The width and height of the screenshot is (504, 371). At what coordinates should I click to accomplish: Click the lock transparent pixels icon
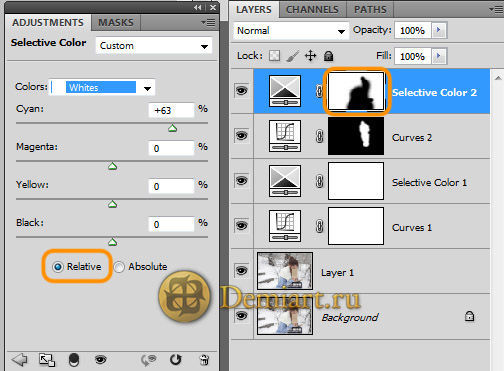point(274,56)
